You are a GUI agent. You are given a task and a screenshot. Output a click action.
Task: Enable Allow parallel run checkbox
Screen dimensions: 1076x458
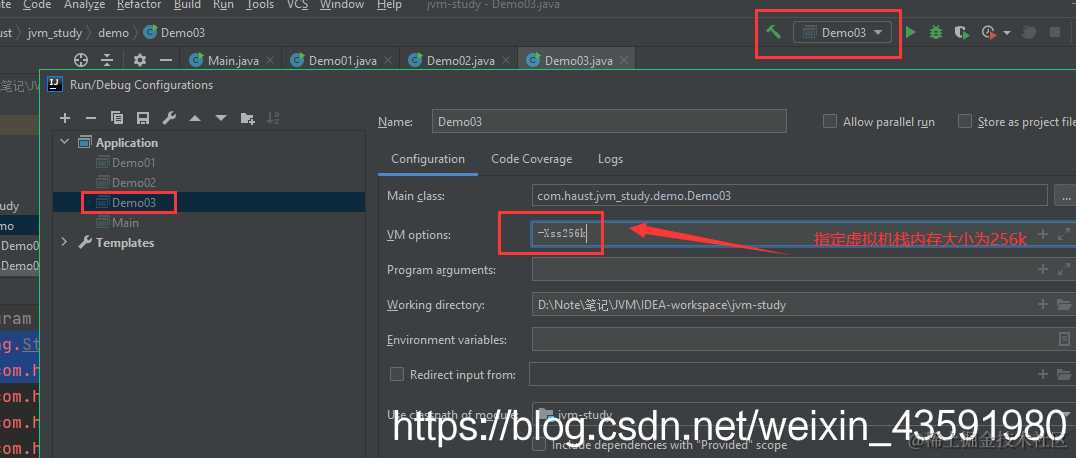tap(830, 122)
